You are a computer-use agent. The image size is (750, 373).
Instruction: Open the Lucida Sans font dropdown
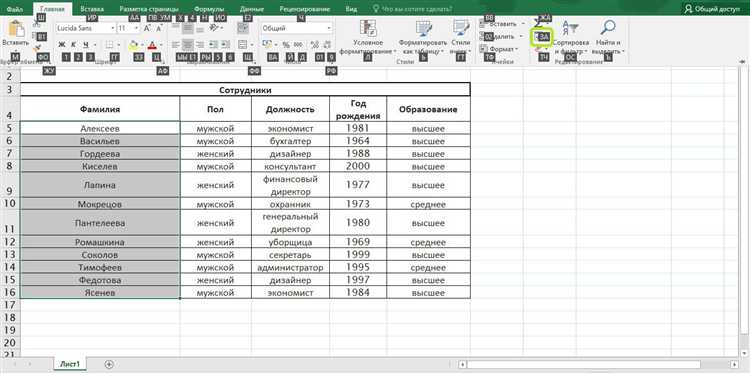pyautogui.click(x=113, y=29)
